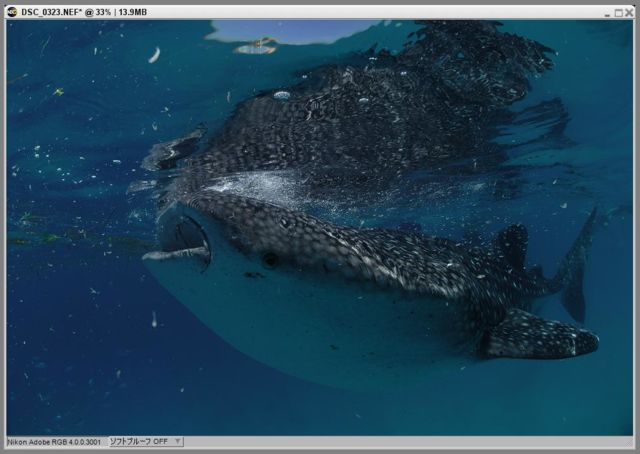This screenshot has height=454, width=640.
Task: Click the application icon in title bar
Action: pos(11,10)
